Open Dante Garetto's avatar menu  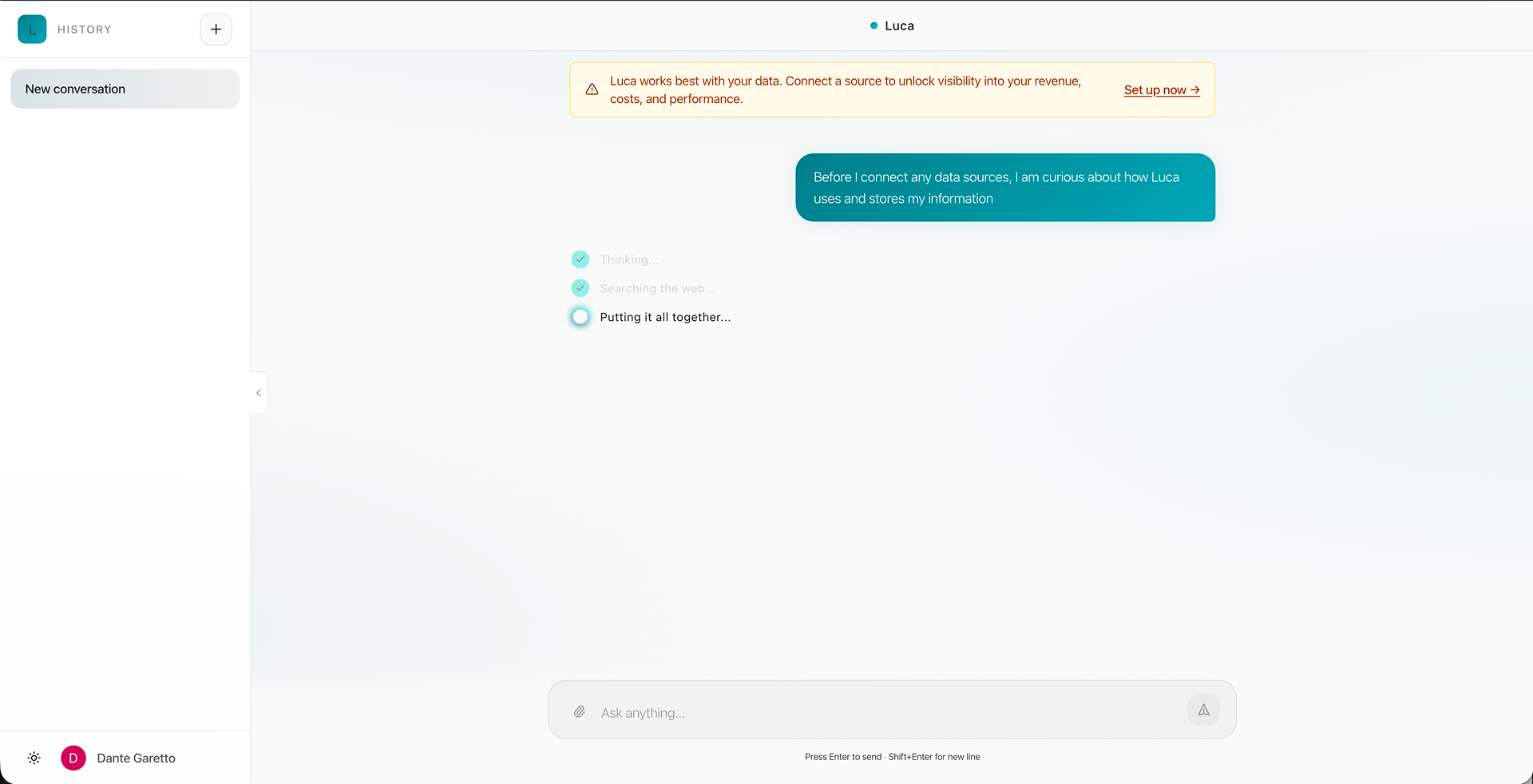pyautogui.click(x=73, y=758)
